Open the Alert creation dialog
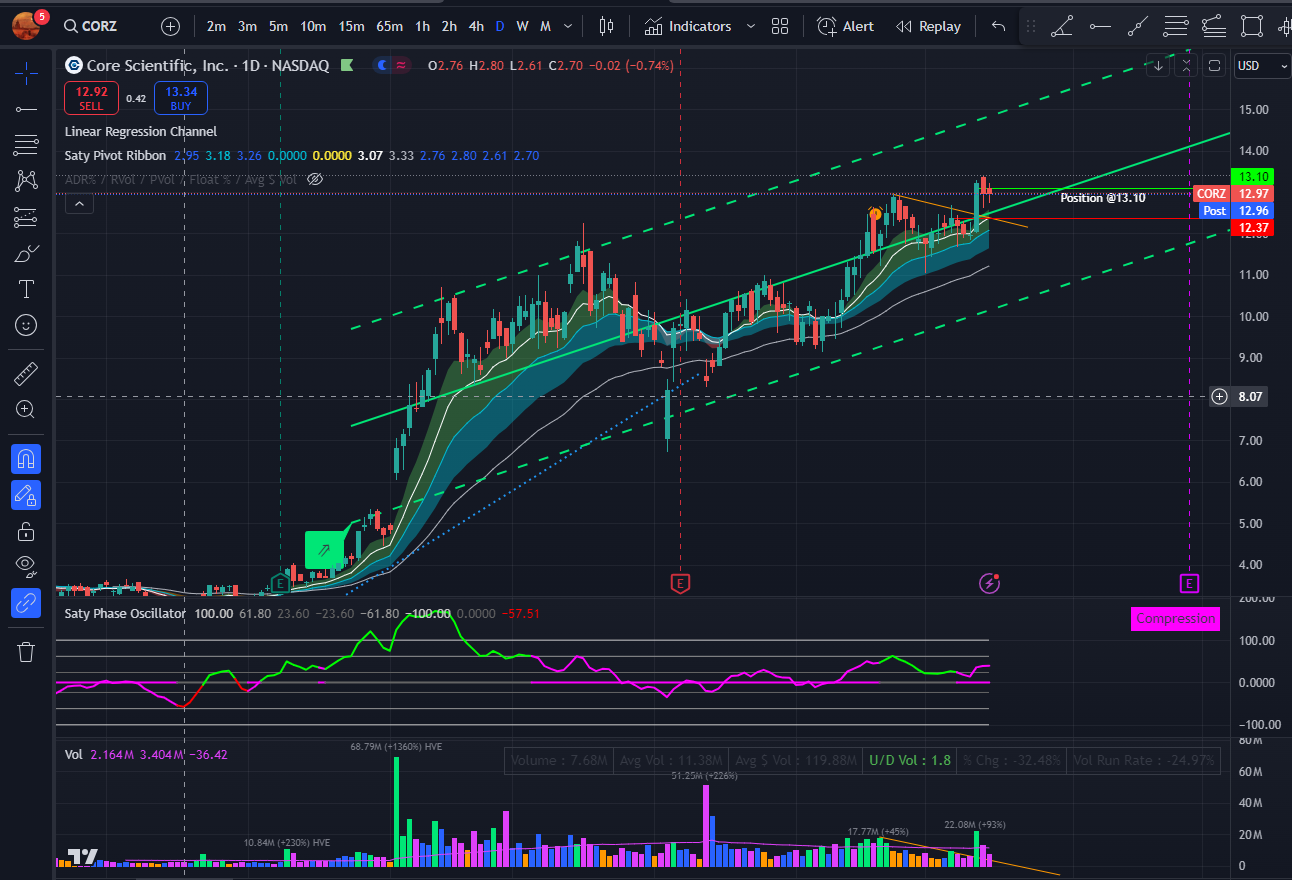The width and height of the screenshot is (1292, 880). [x=845, y=26]
